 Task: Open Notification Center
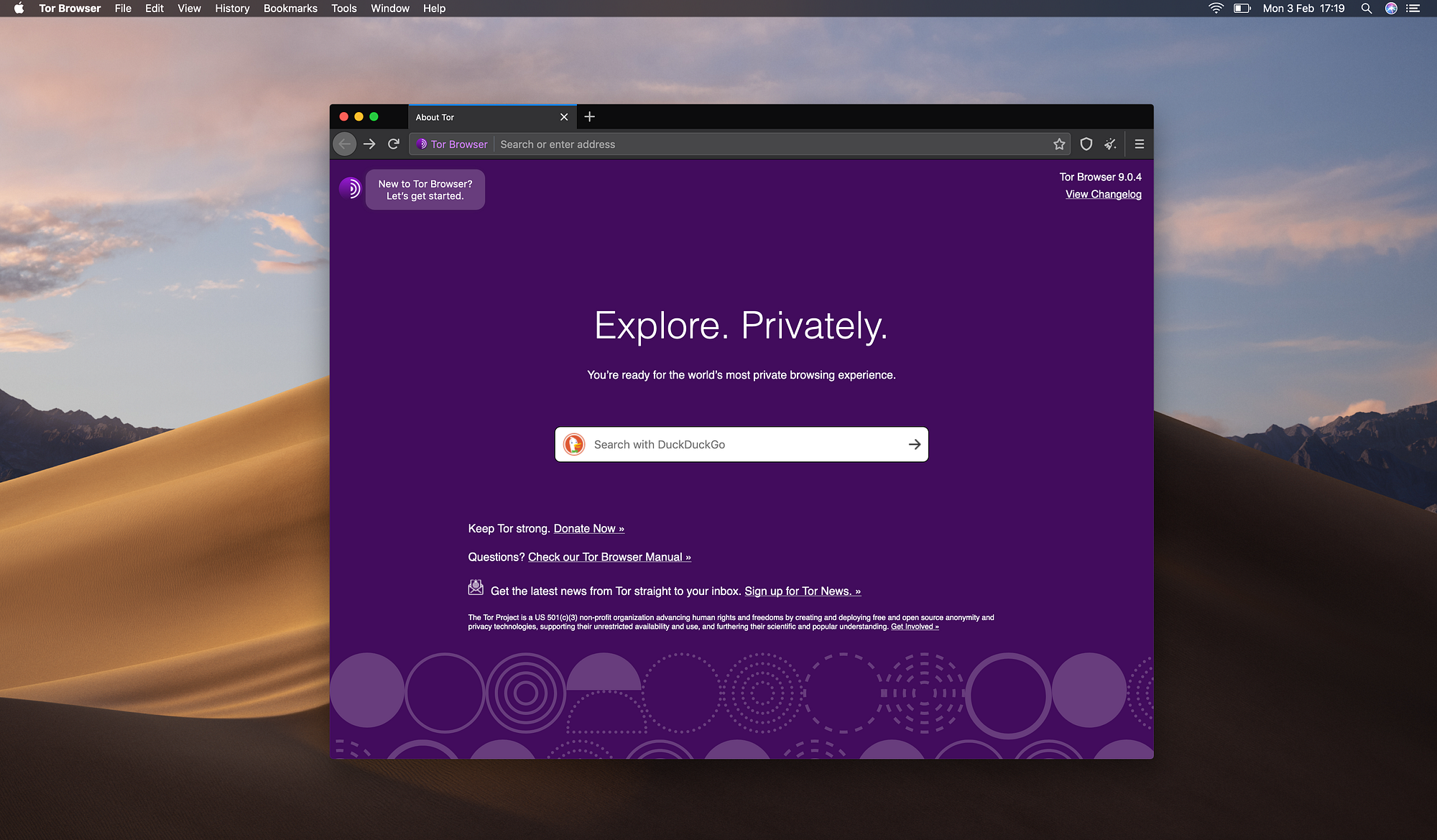(x=1413, y=9)
